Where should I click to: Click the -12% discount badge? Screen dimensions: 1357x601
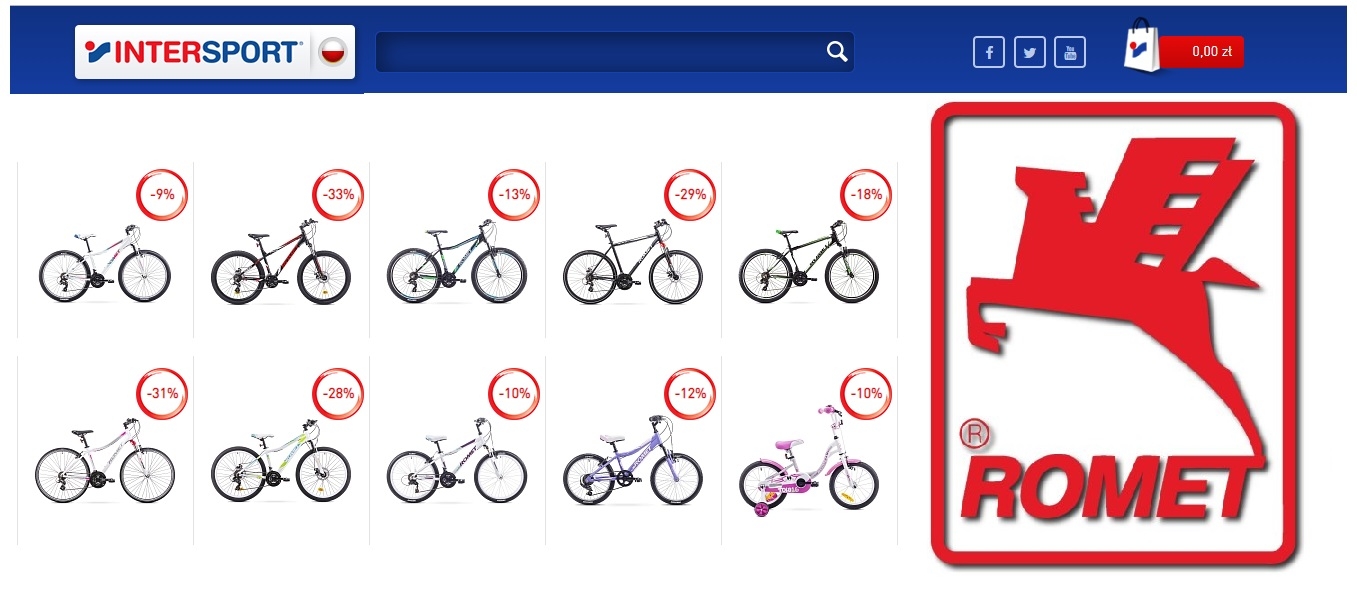click(690, 394)
